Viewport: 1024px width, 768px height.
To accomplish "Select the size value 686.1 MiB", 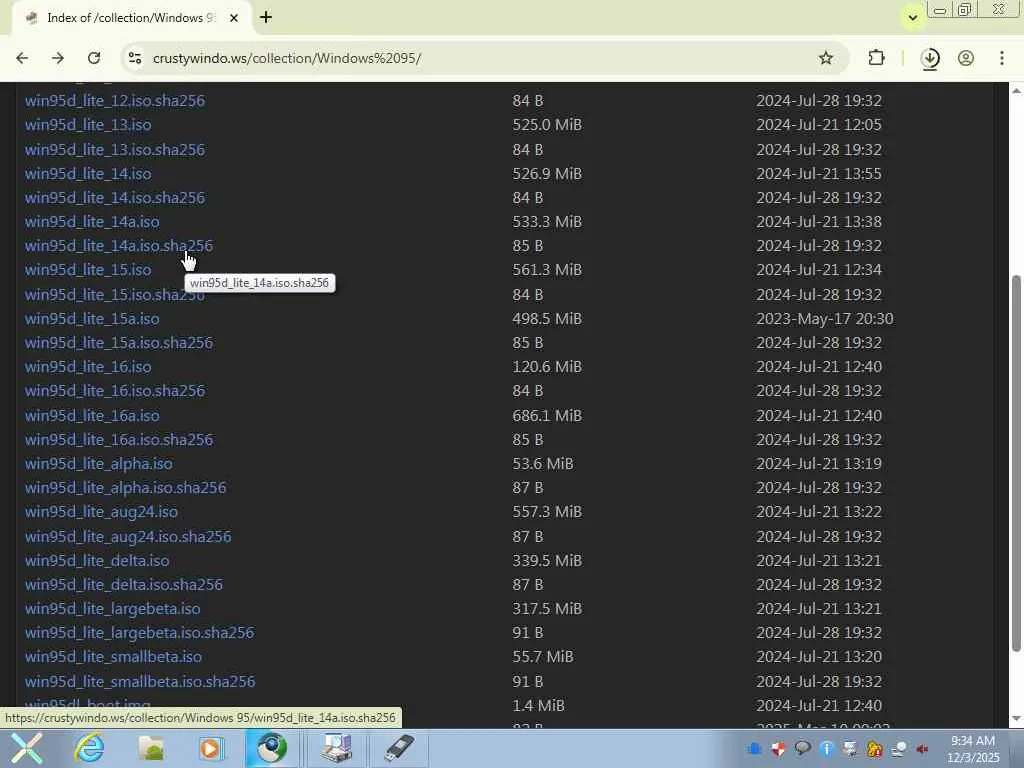I will [547, 416].
